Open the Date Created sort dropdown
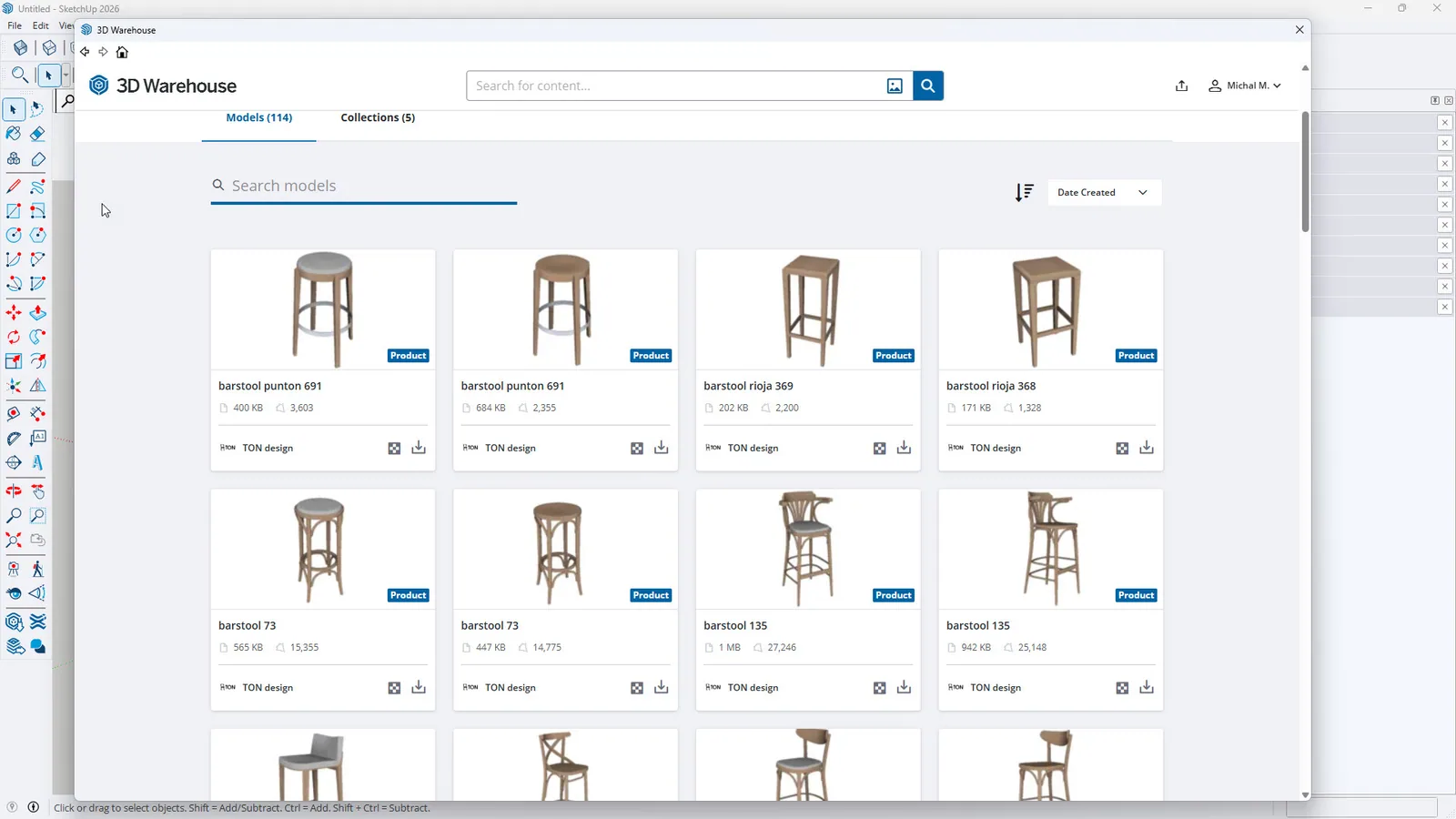 tap(1104, 192)
